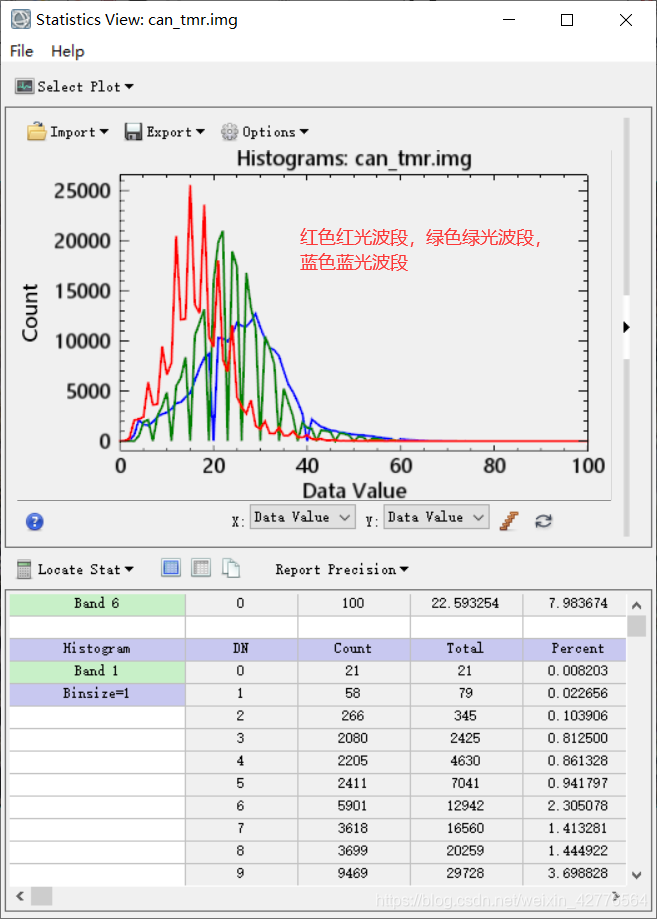Screen dimensions: 657x919
Task: Open the X axis Data Value combo box
Action: click(x=302, y=517)
